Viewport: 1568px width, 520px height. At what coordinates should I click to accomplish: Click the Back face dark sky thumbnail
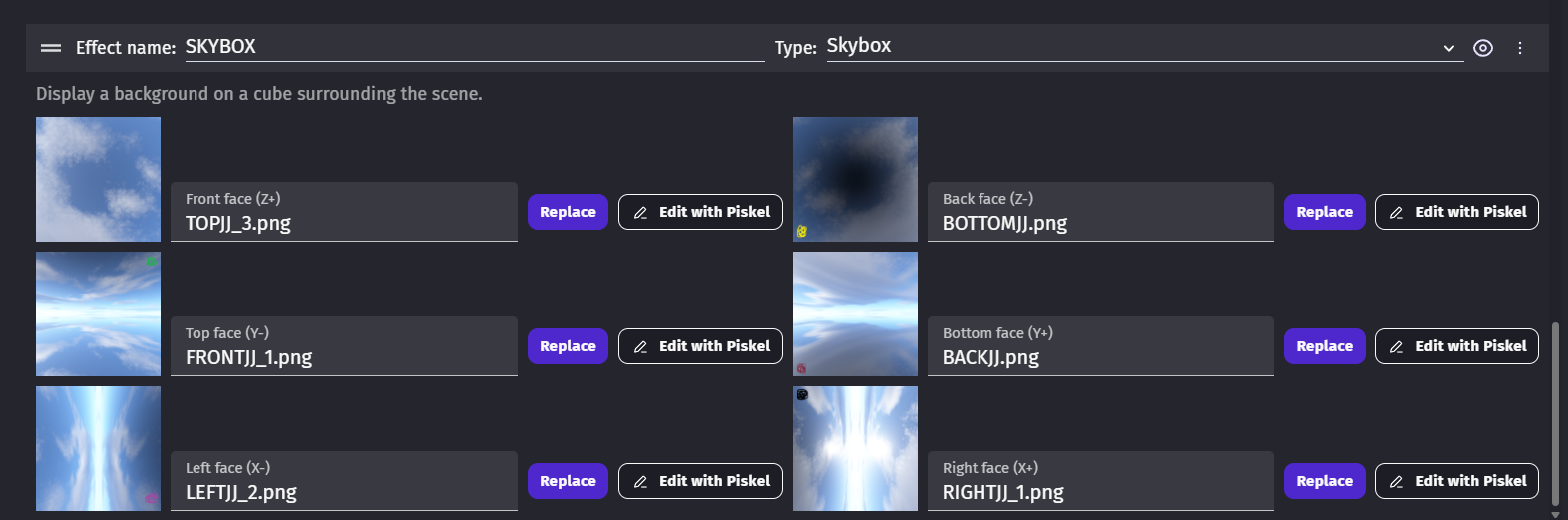855,179
